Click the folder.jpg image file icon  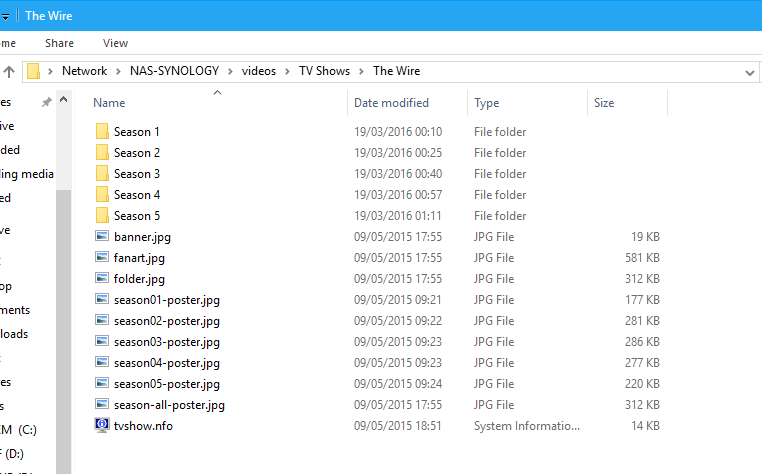click(x=102, y=278)
